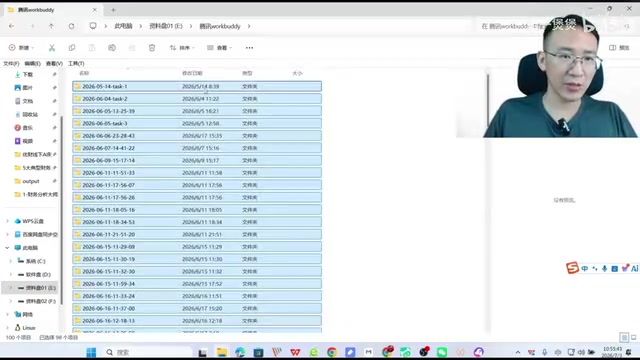Collapse the 此电脑 tree node
This screenshot has height=360, width=640.
pyautogui.click(x=7, y=248)
